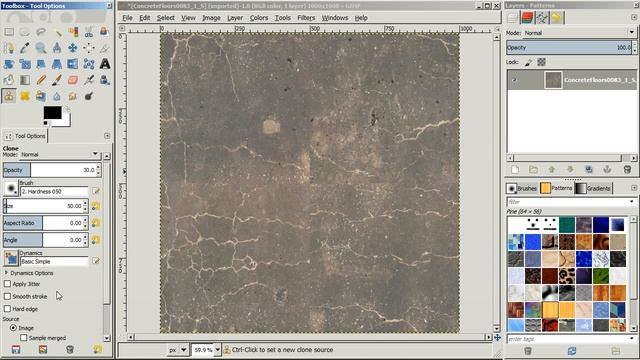The width and height of the screenshot is (640, 360).
Task: Enable the Apply Jitter checkbox
Action: pyautogui.click(x=7, y=284)
